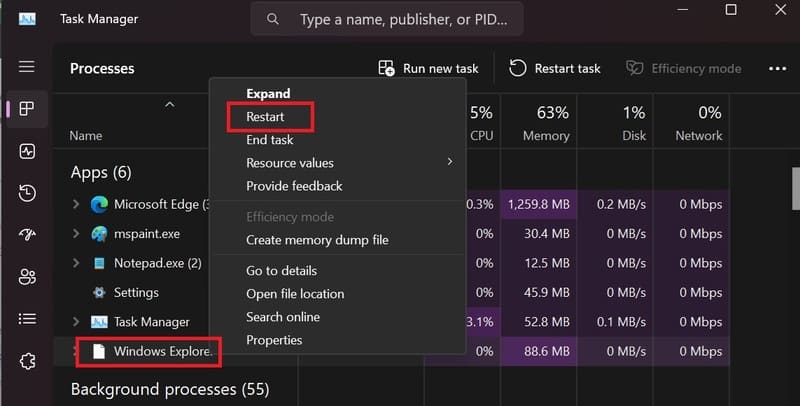The image size is (800, 406).
Task: Open the Startup apps sidebar icon
Action: coord(27,234)
